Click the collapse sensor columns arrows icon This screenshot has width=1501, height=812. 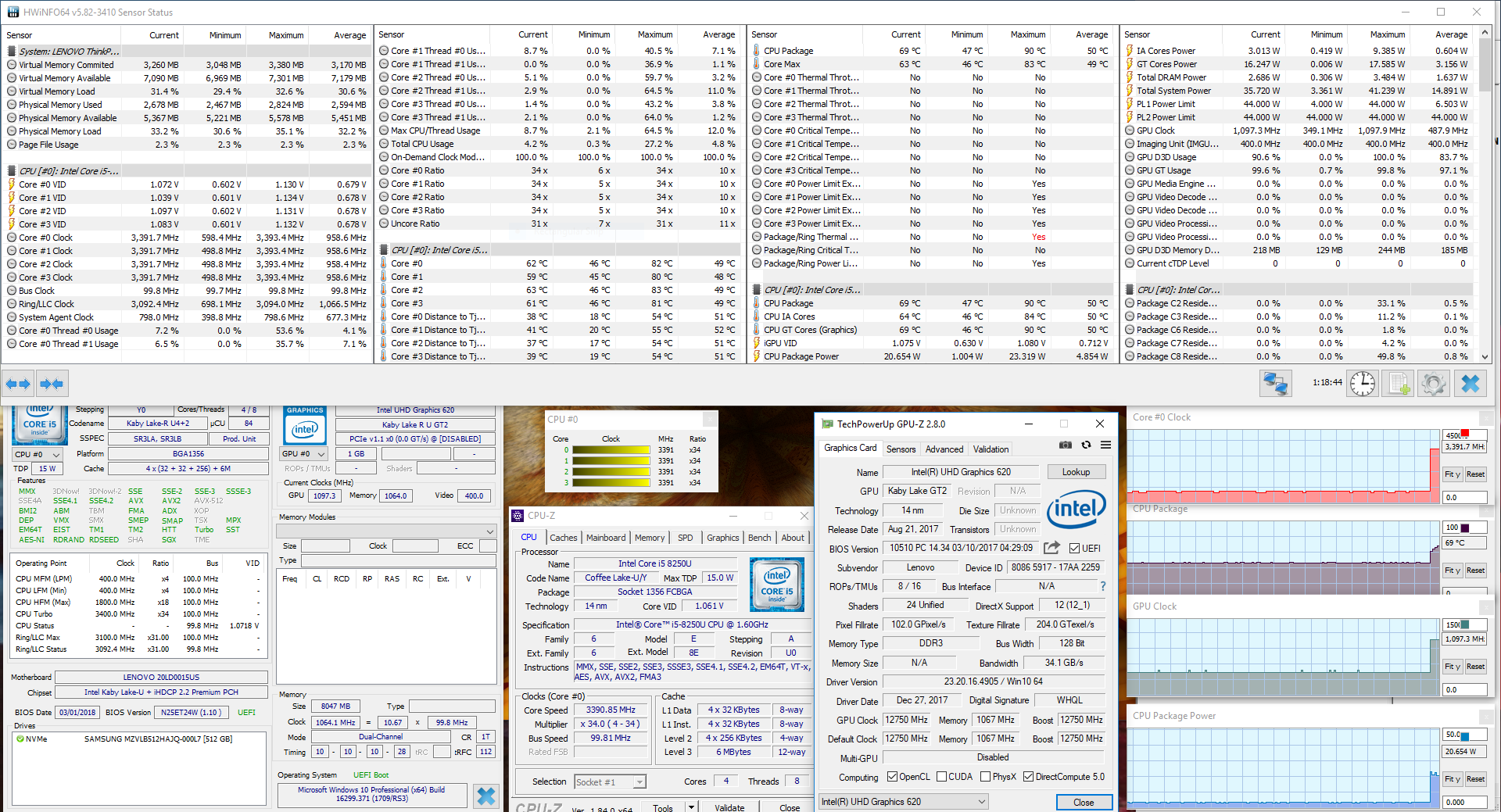tap(52, 384)
